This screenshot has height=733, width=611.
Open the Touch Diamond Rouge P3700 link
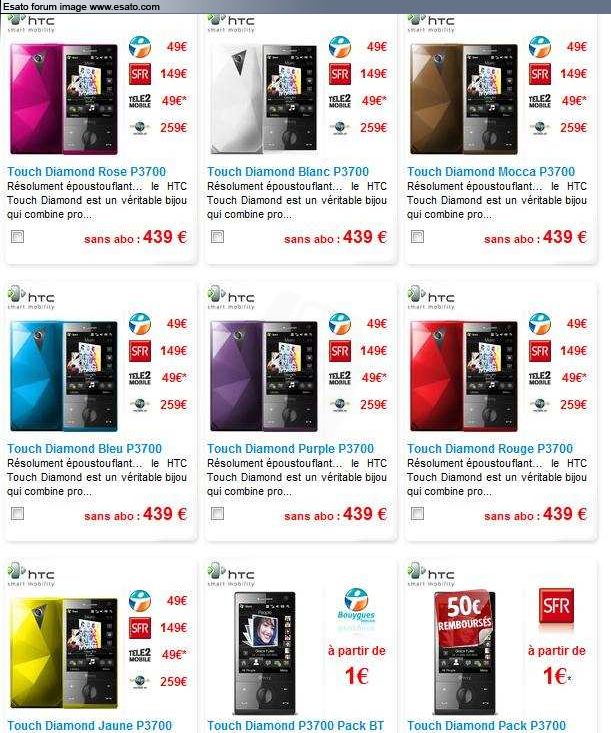(490, 449)
